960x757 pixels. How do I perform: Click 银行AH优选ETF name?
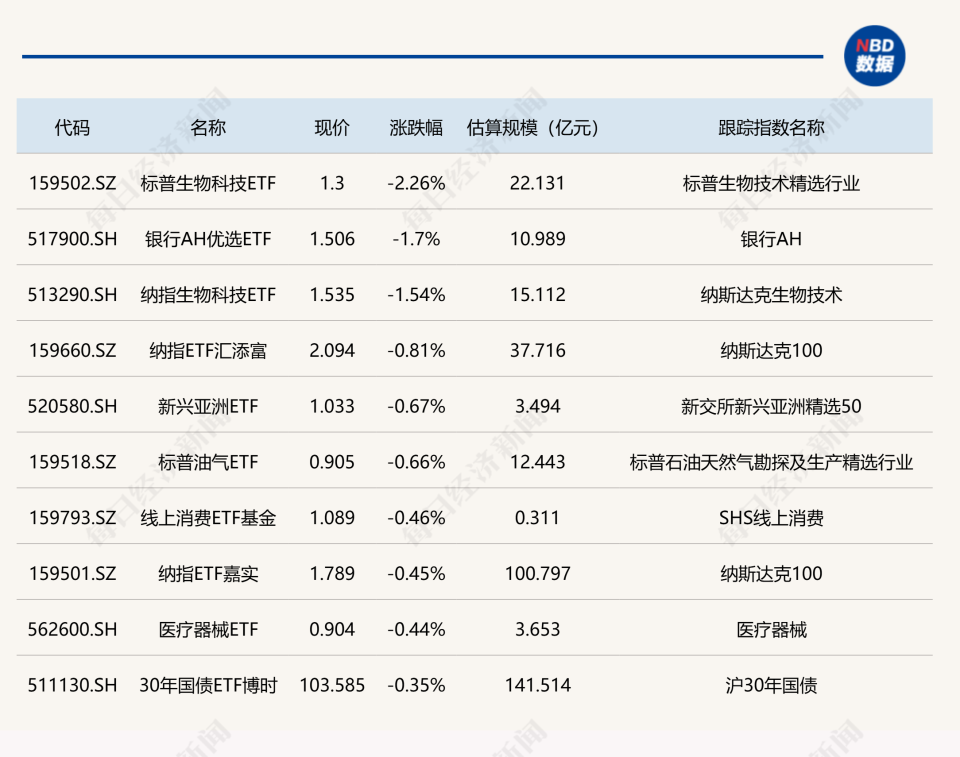pyautogui.click(x=208, y=239)
